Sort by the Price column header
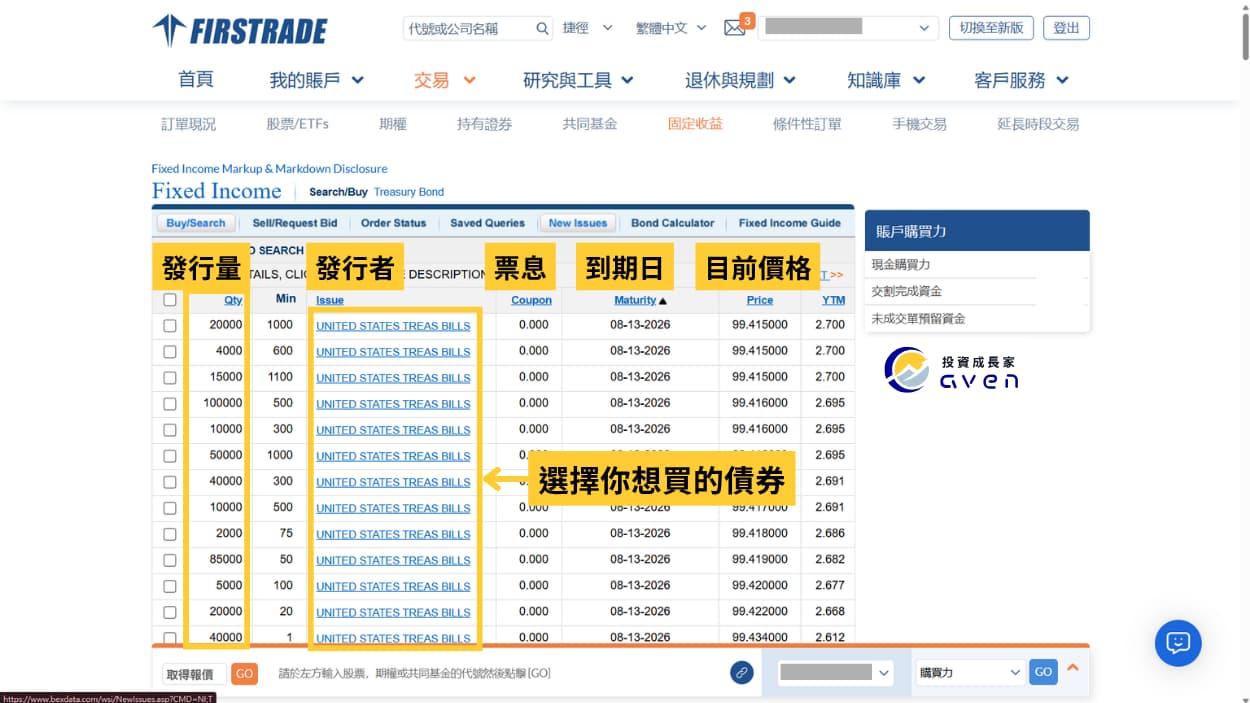The image size is (1250, 703). (760, 300)
